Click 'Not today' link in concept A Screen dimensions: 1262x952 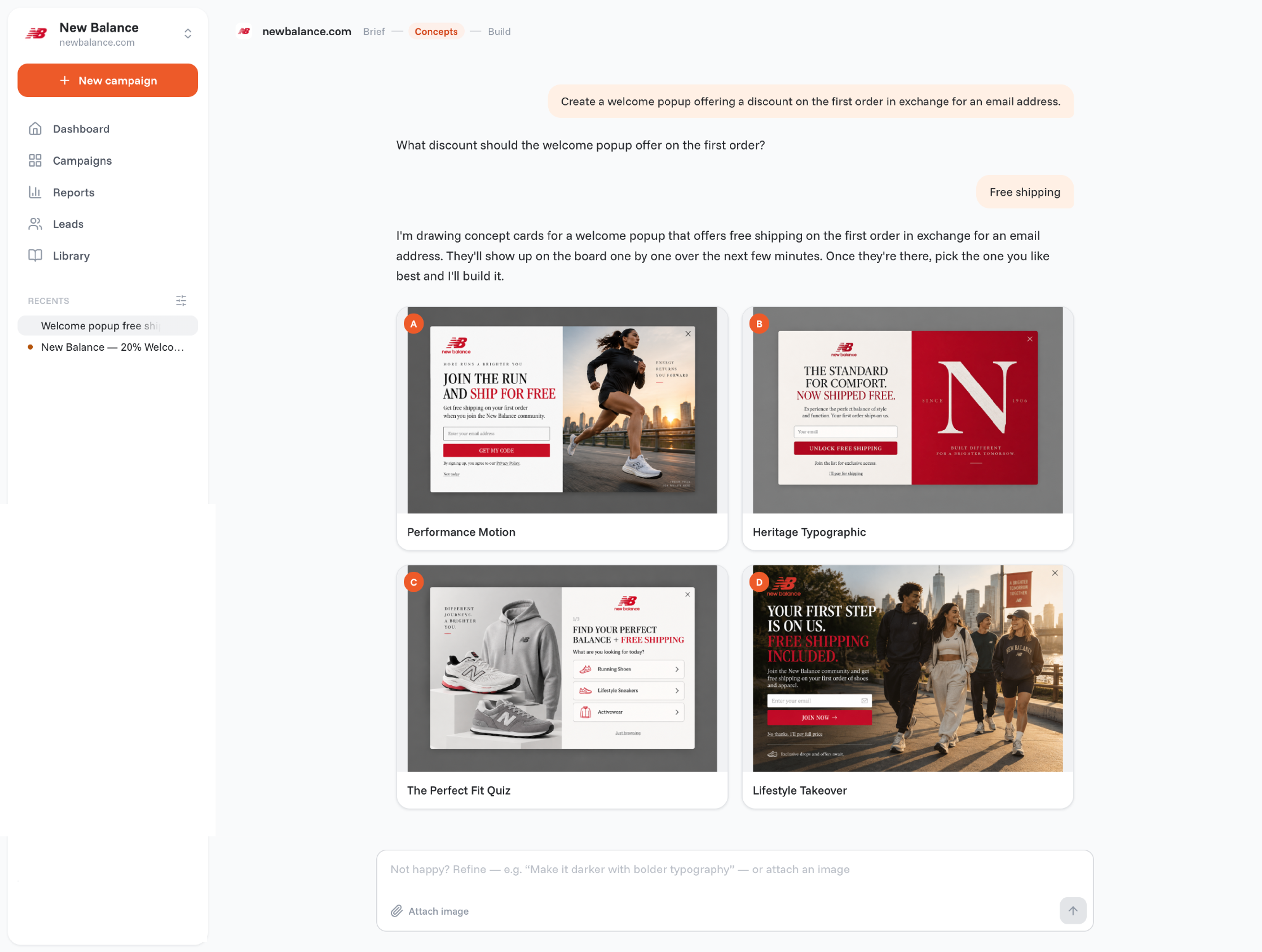click(451, 474)
